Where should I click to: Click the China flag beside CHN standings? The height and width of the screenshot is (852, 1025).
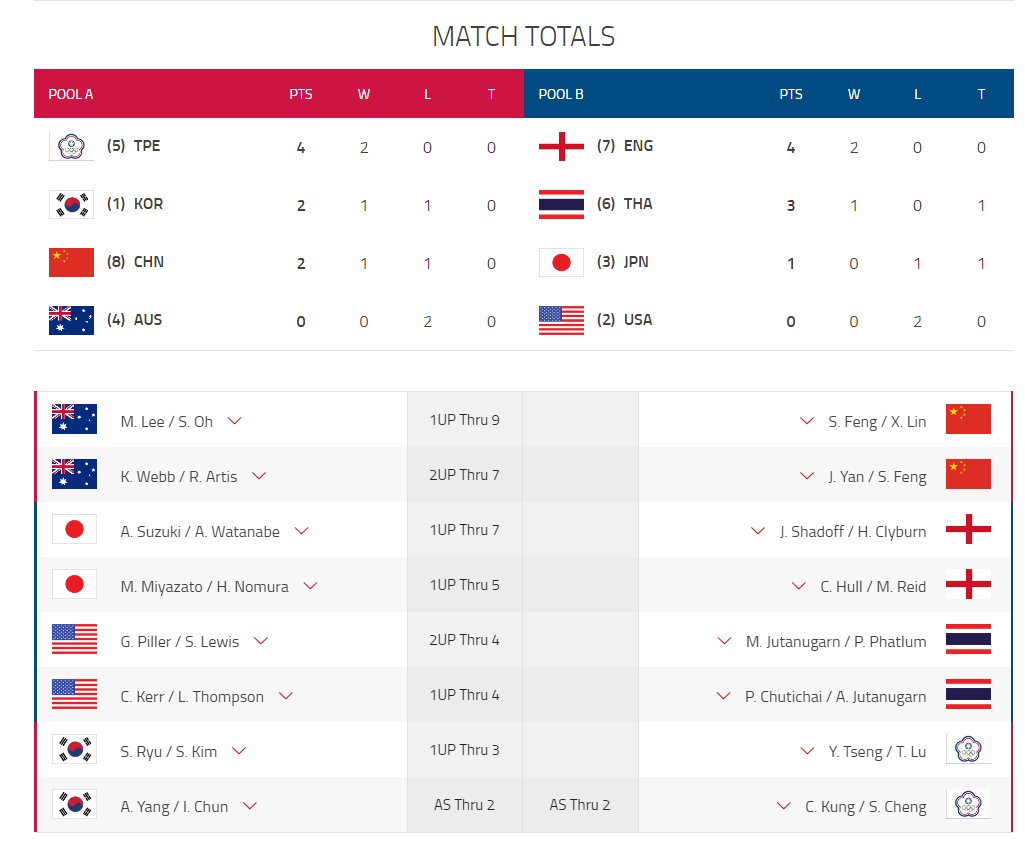click(x=71, y=262)
